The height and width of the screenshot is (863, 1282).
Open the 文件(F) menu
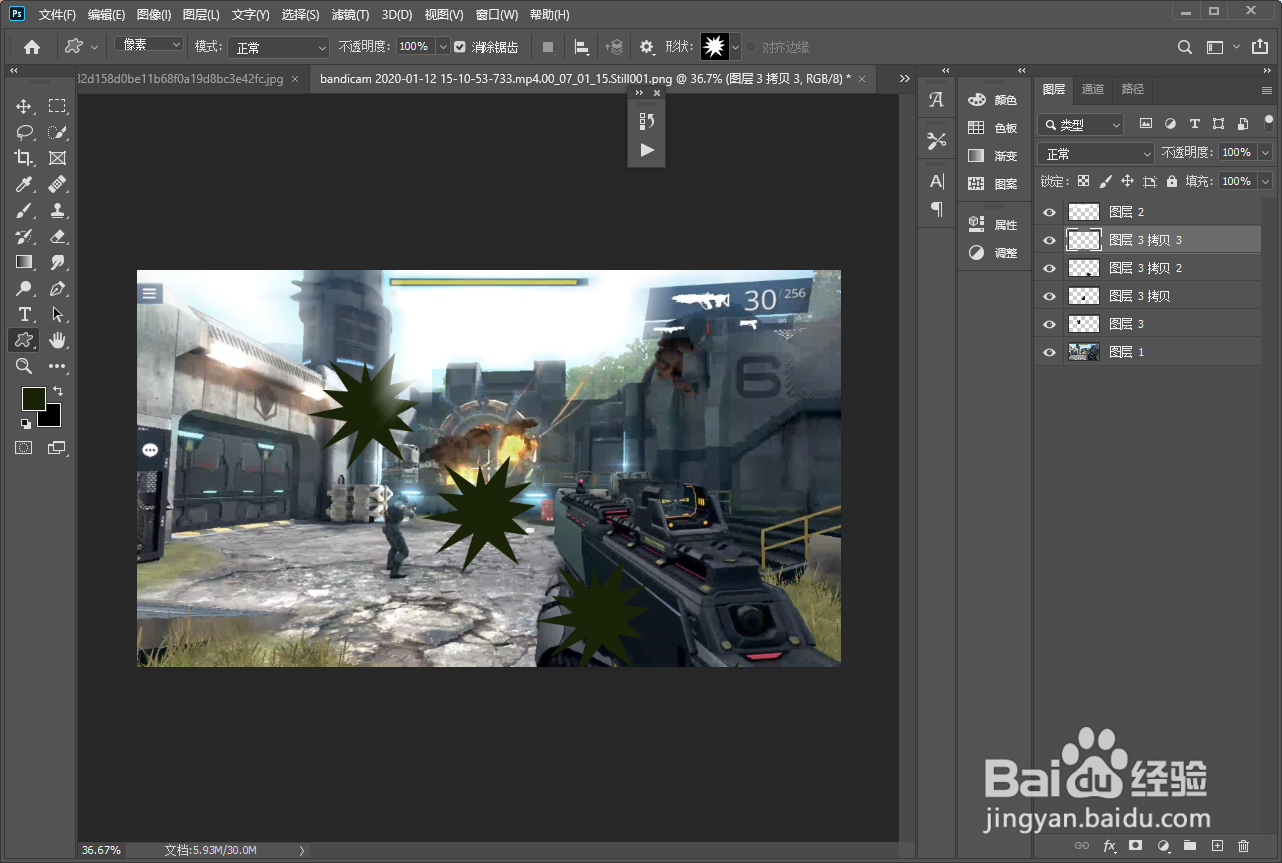pyautogui.click(x=57, y=15)
